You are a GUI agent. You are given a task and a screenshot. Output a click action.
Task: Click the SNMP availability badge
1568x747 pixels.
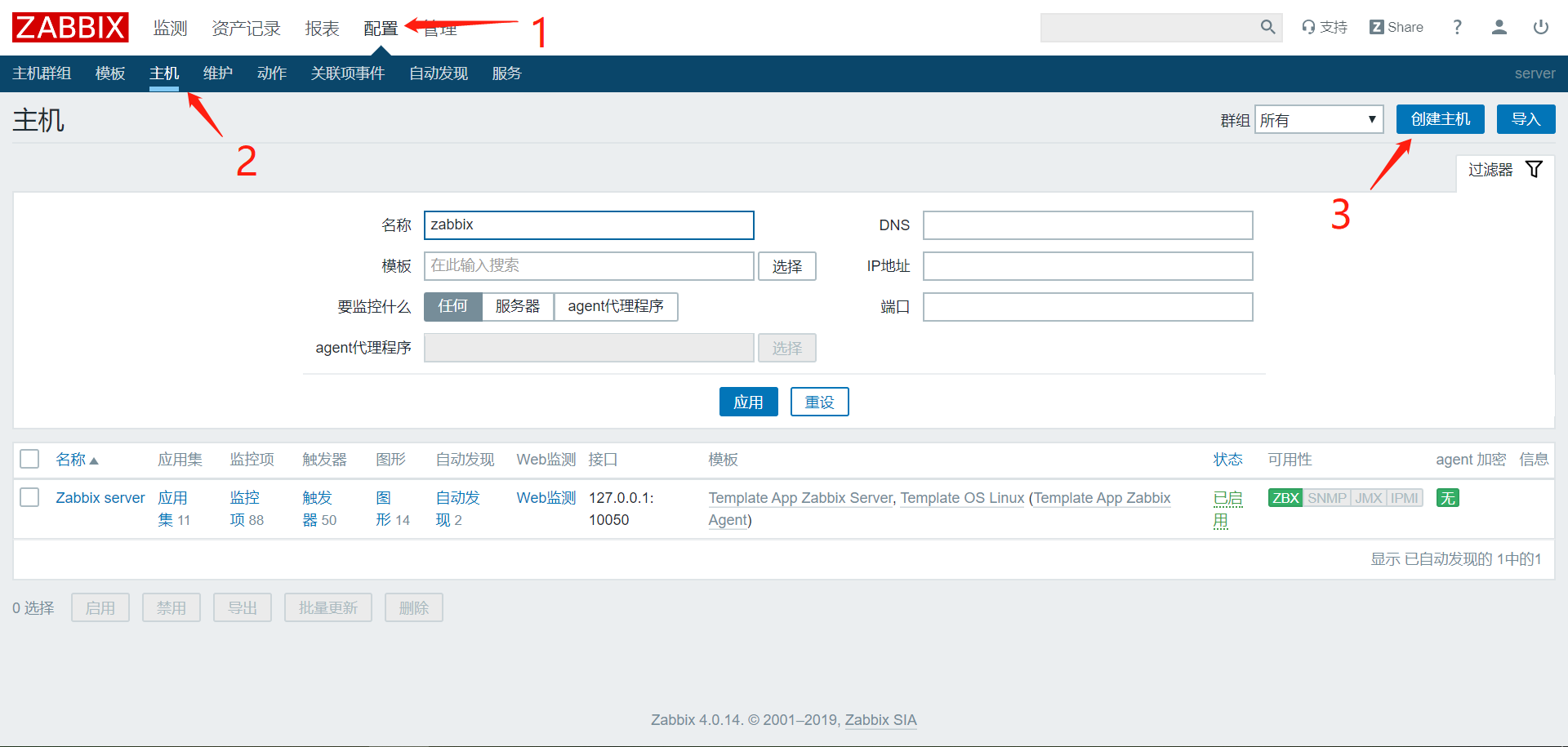pyautogui.click(x=1326, y=498)
